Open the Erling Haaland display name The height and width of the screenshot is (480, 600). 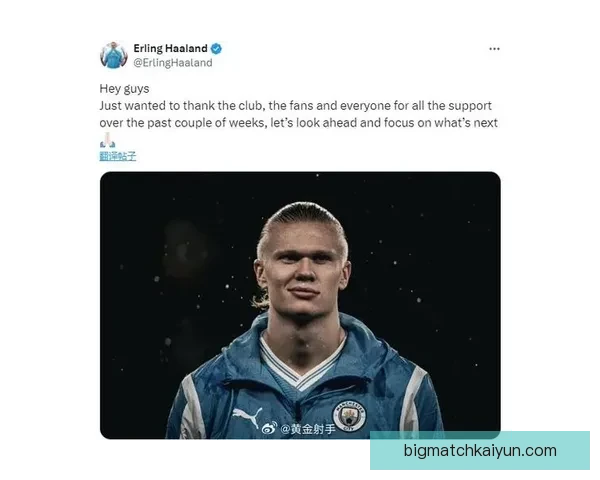pos(170,49)
